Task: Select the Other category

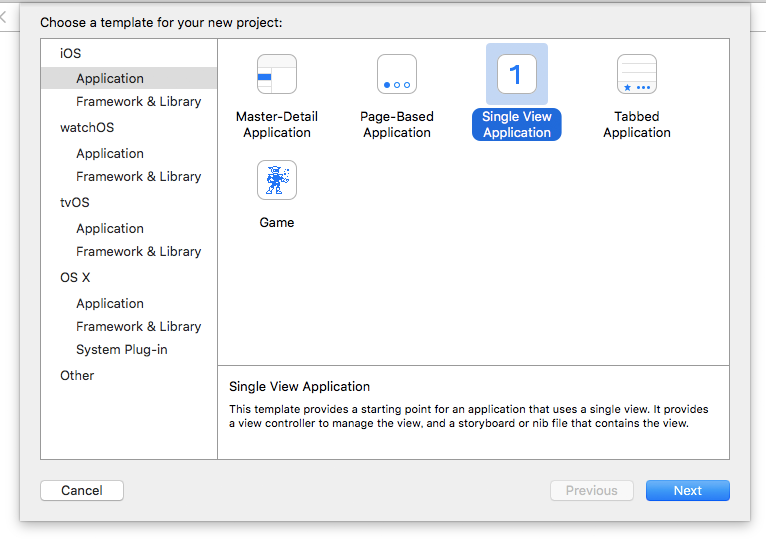Action: pyautogui.click(x=77, y=376)
